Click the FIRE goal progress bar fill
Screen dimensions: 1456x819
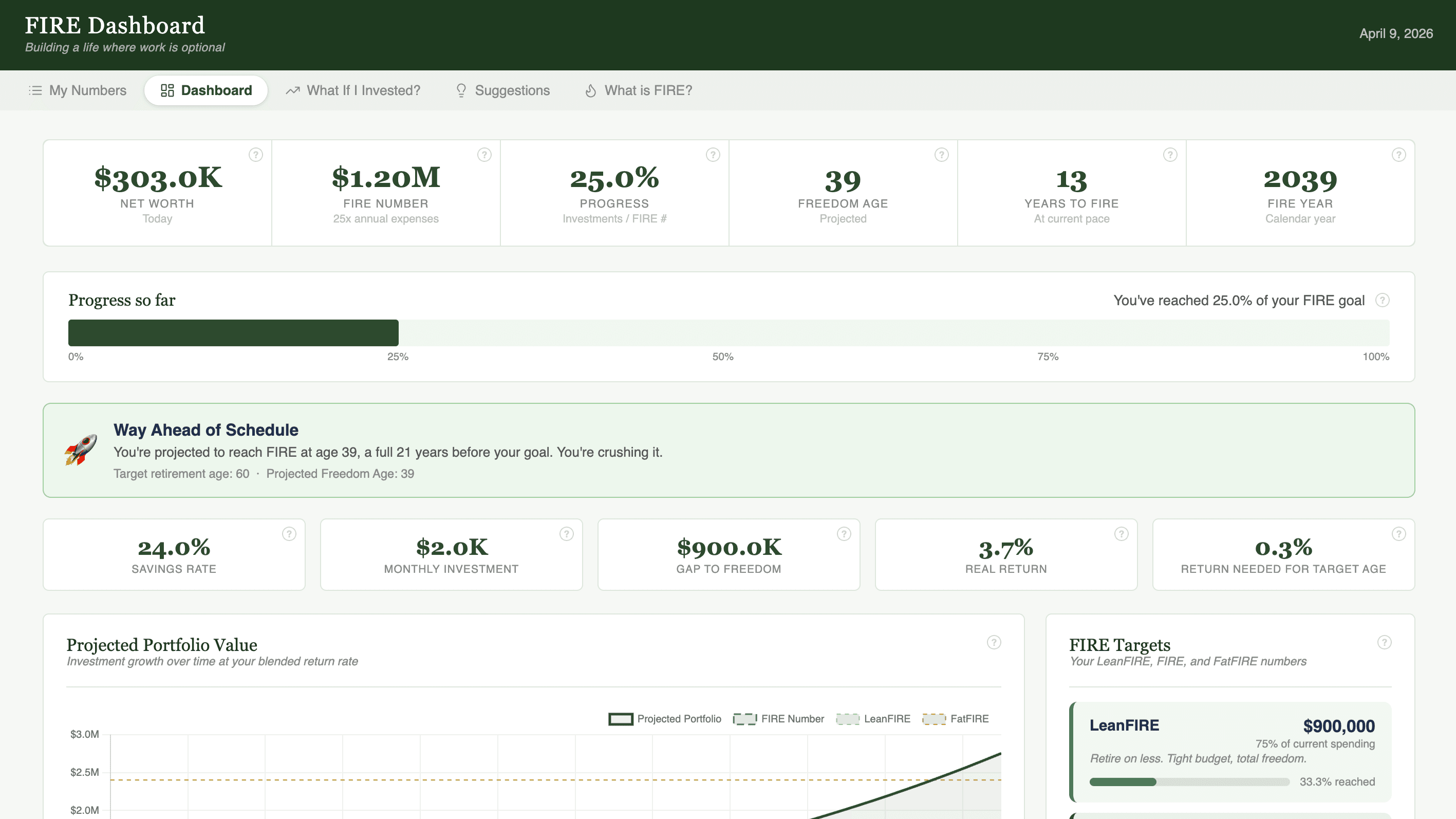pyautogui.click(x=233, y=333)
